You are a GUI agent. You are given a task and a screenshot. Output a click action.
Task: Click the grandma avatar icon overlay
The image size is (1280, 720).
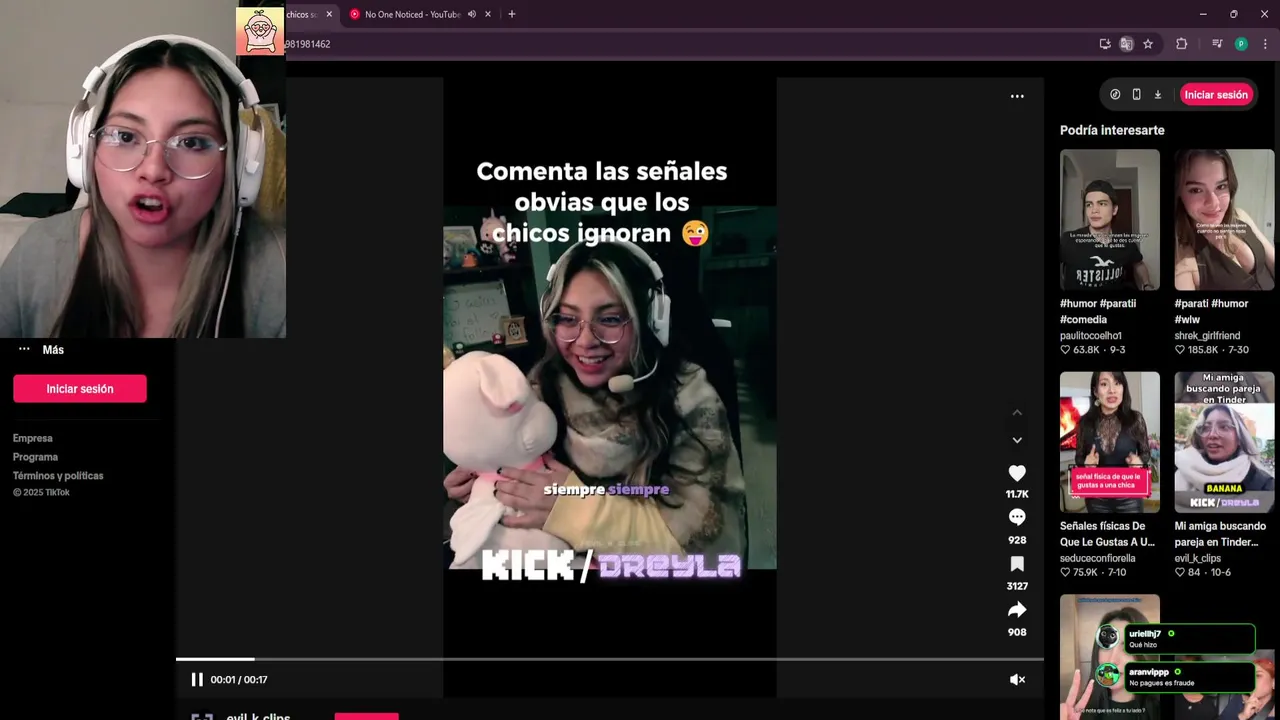tap(260, 31)
